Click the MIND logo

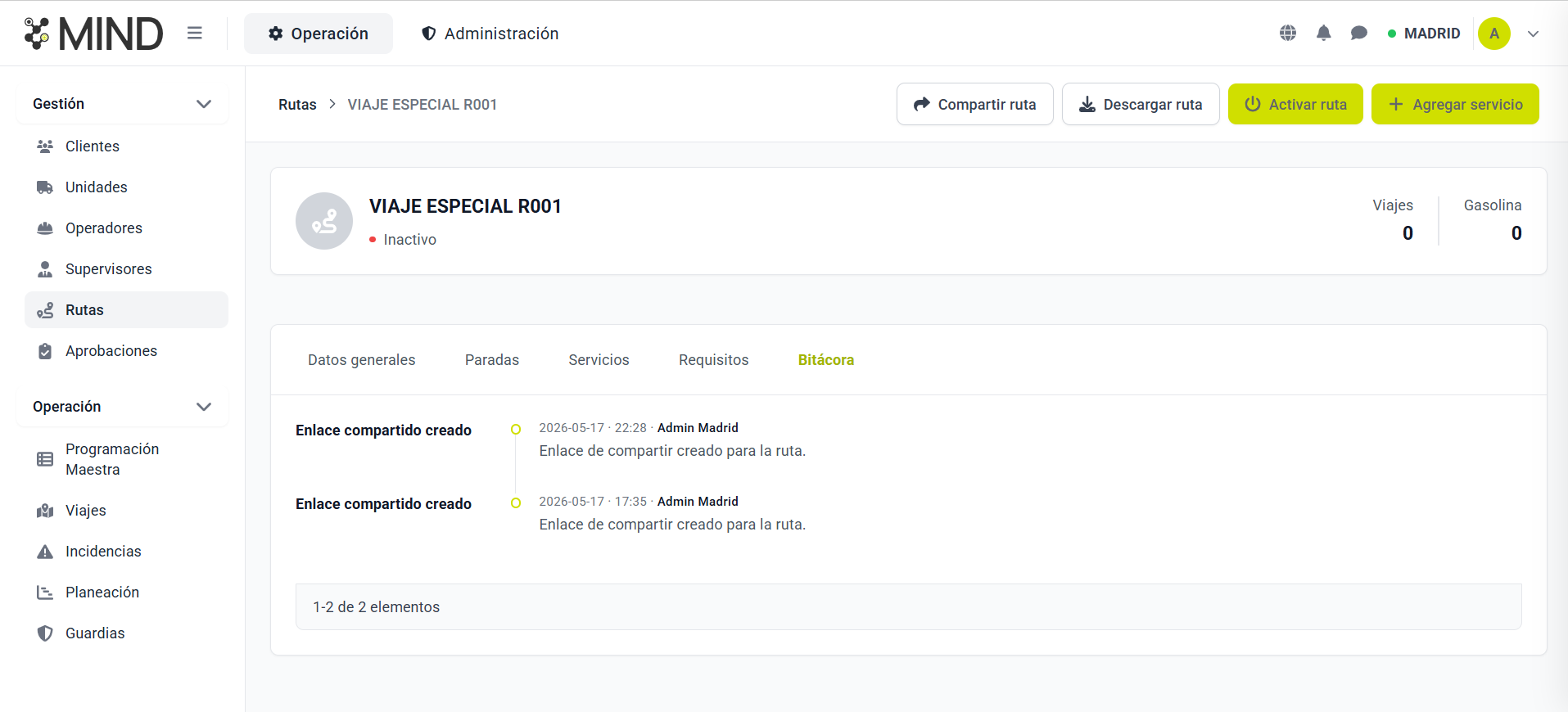[x=93, y=34]
